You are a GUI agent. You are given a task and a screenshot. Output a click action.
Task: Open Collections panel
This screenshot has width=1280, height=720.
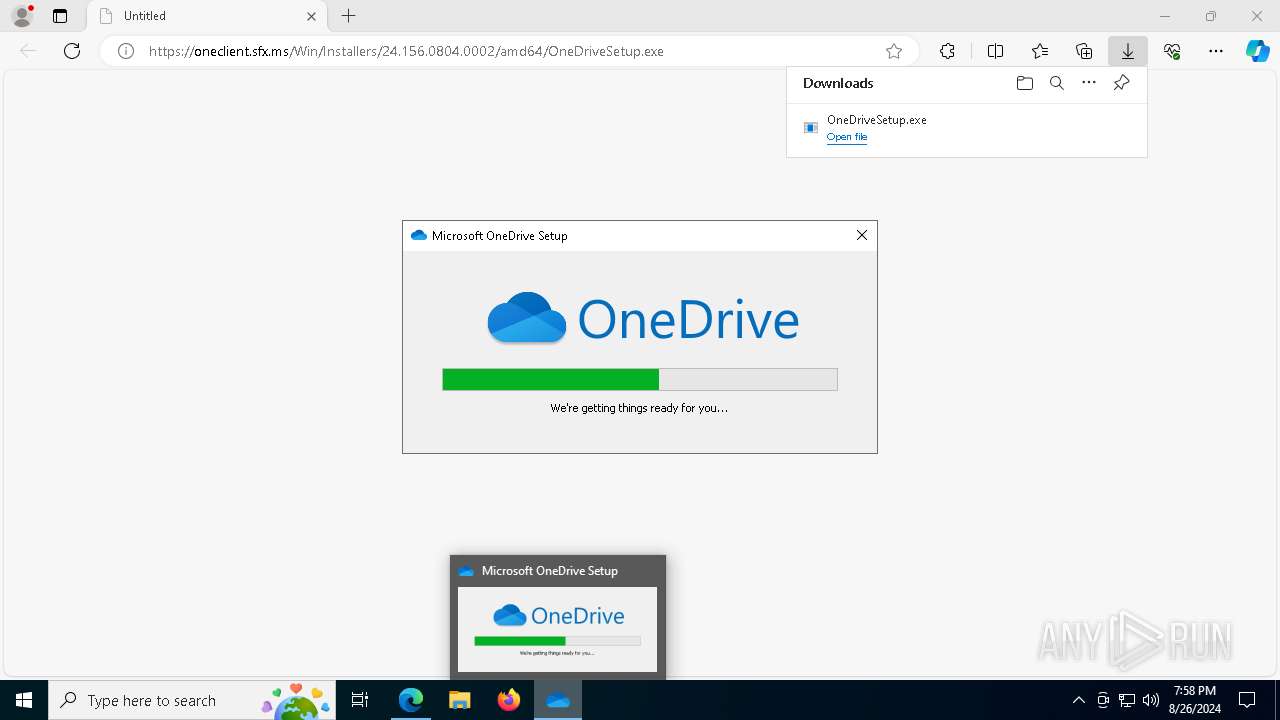[1084, 51]
